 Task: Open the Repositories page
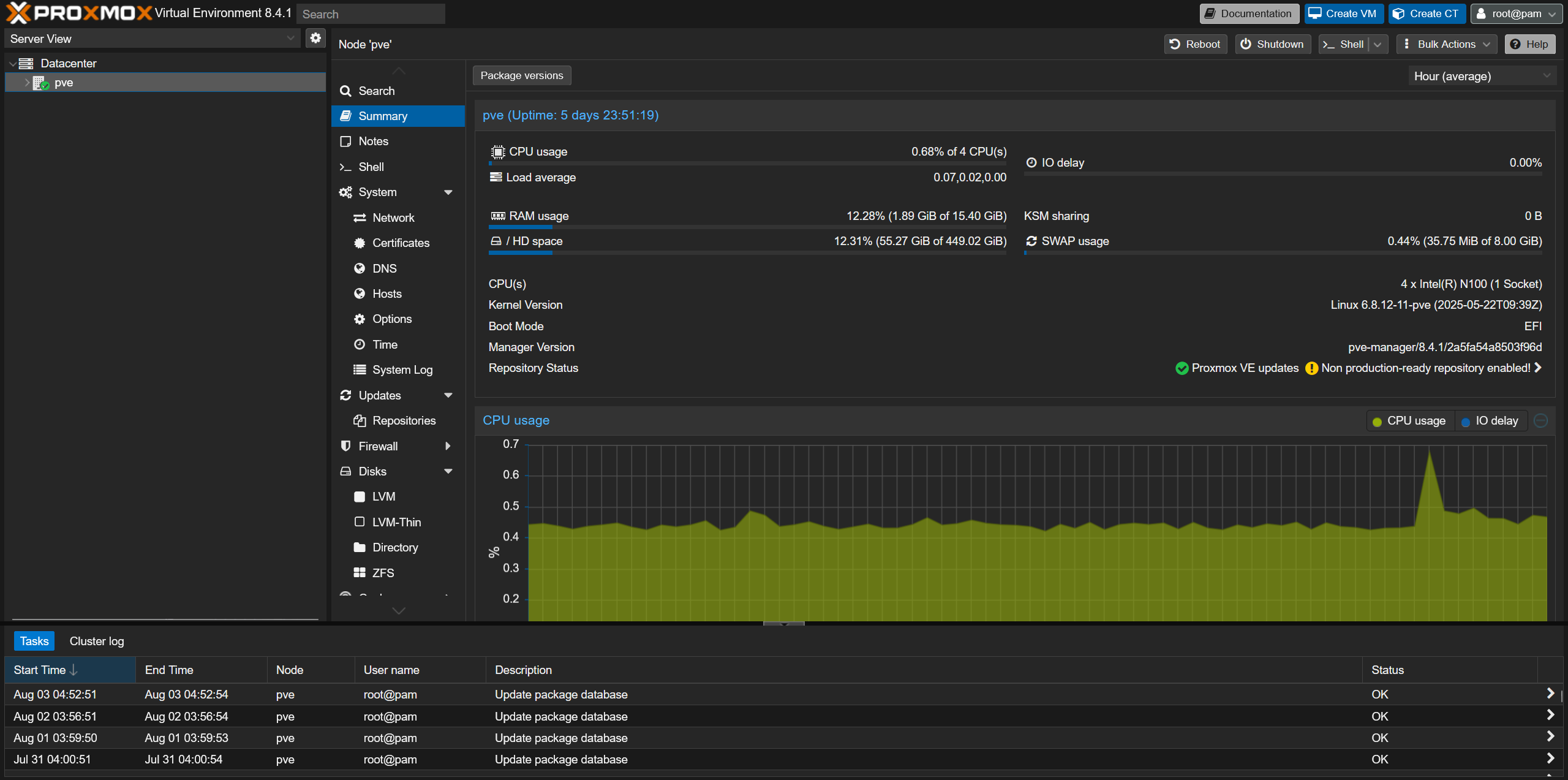(x=404, y=420)
